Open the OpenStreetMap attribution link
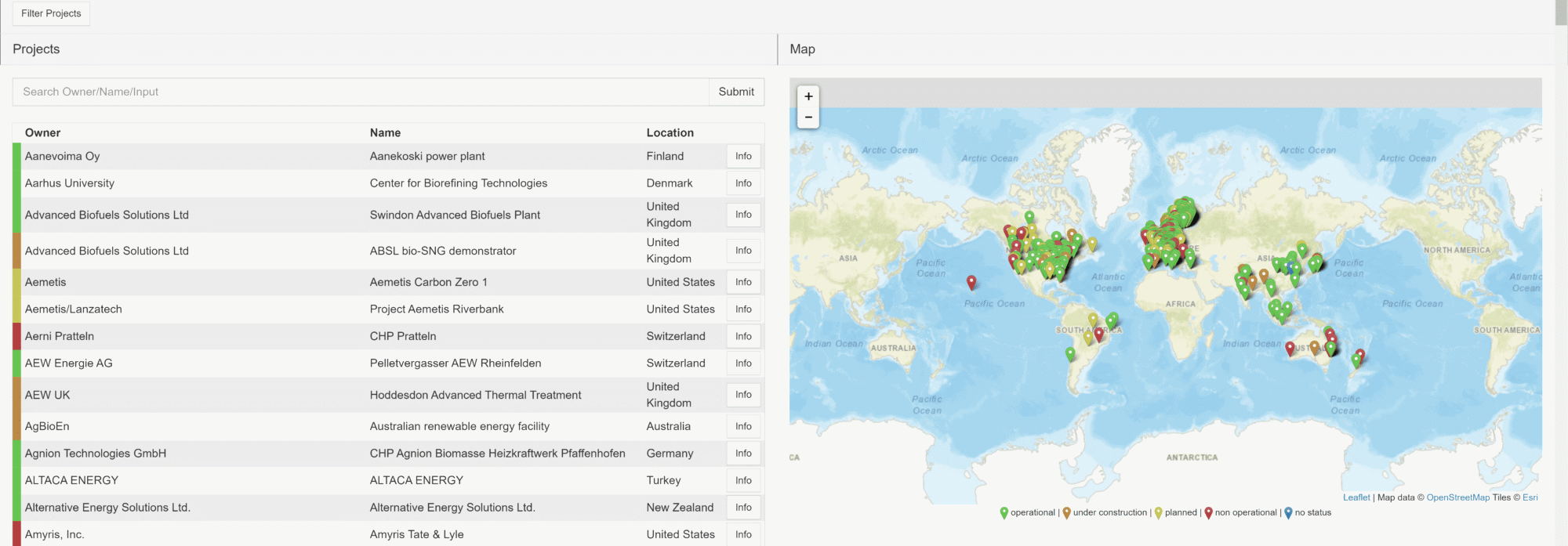 (1457, 497)
